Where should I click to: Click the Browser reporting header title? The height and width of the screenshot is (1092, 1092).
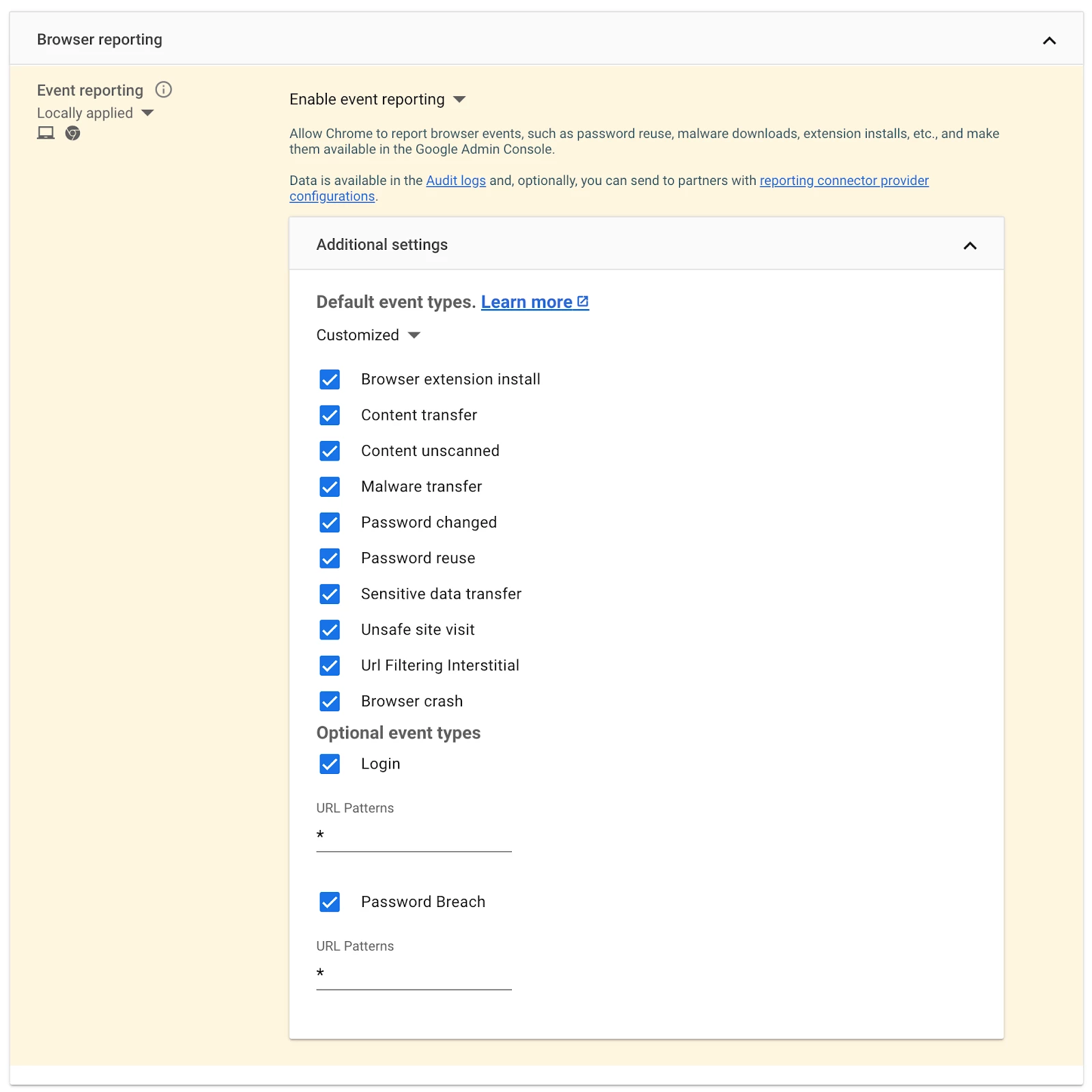pos(100,40)
